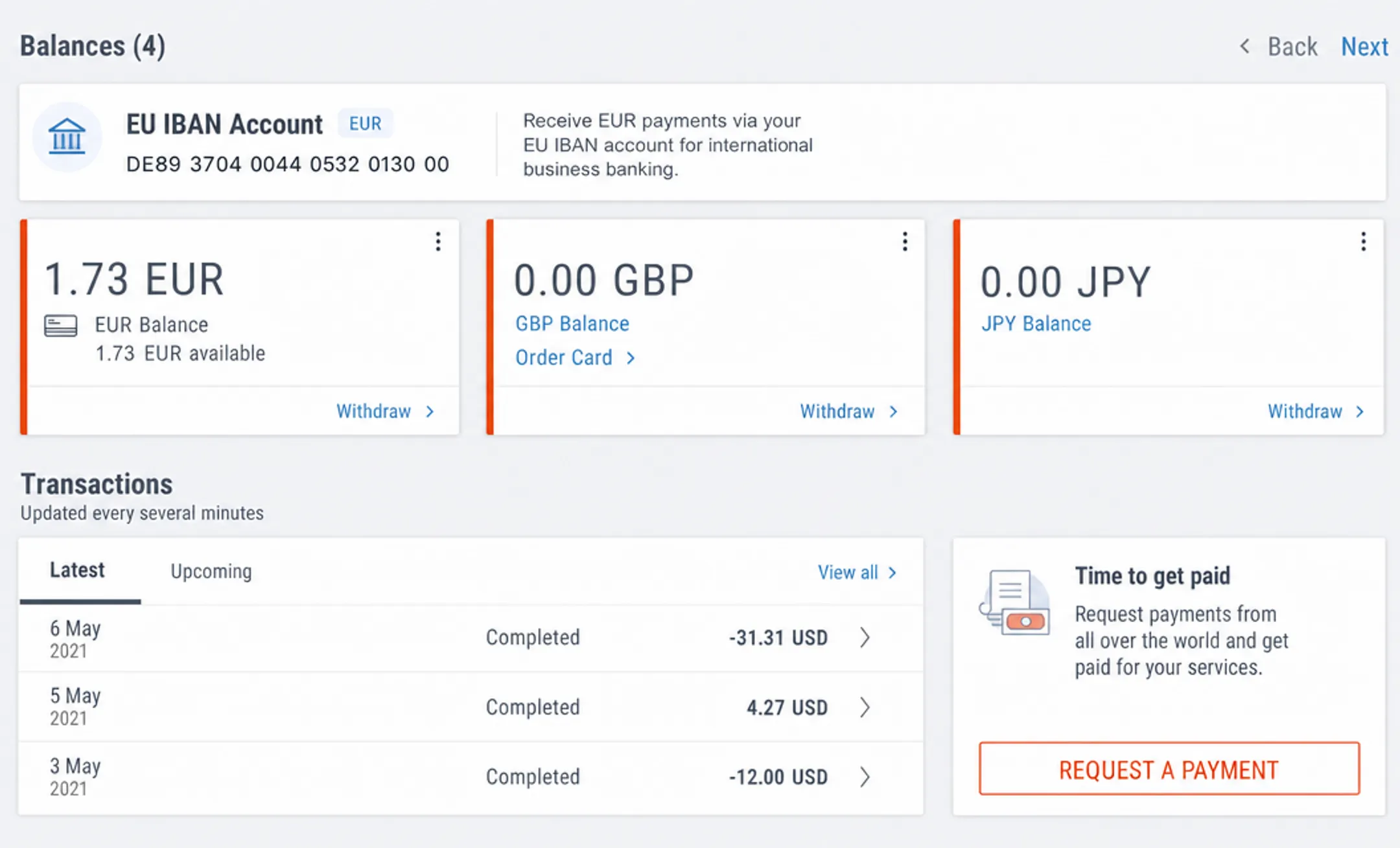Expand the 5 May transaction chevron

coord(865,707)
